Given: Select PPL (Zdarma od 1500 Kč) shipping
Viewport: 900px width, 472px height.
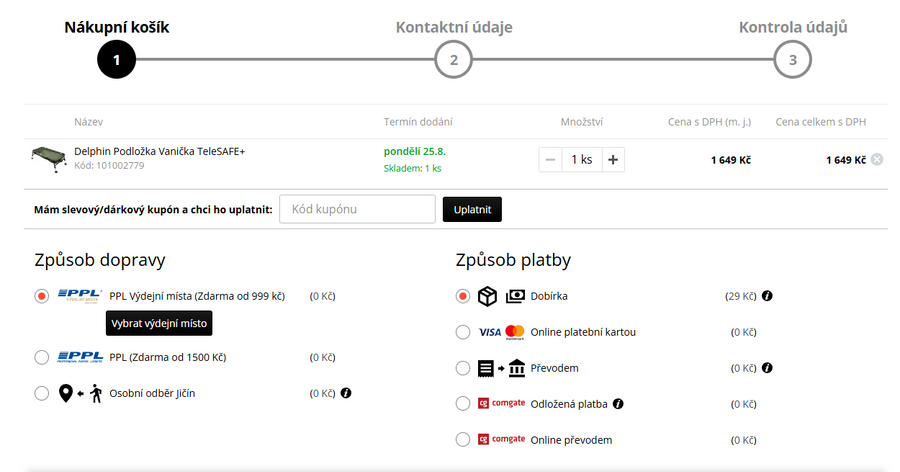Looking at the screenshot, I should pos(42,357).
